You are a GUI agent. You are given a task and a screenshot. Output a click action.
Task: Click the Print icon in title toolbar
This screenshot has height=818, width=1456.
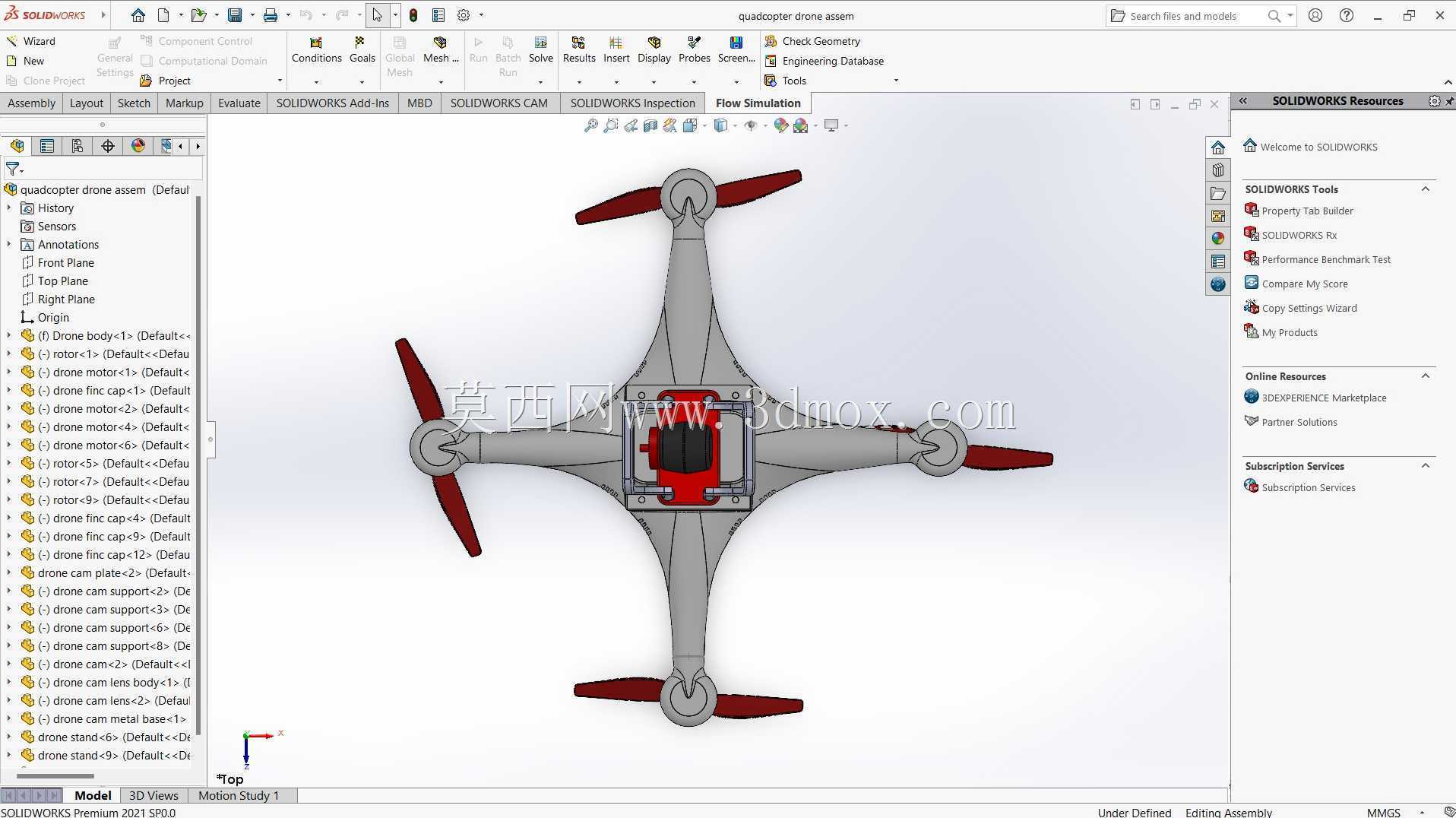(271, 15)
